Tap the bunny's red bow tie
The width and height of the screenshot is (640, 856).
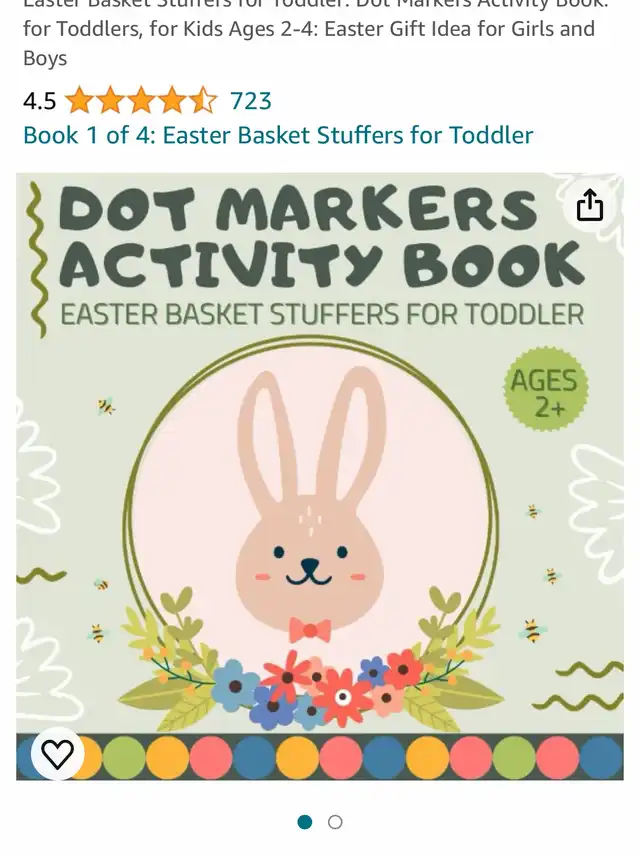[310, 631]
